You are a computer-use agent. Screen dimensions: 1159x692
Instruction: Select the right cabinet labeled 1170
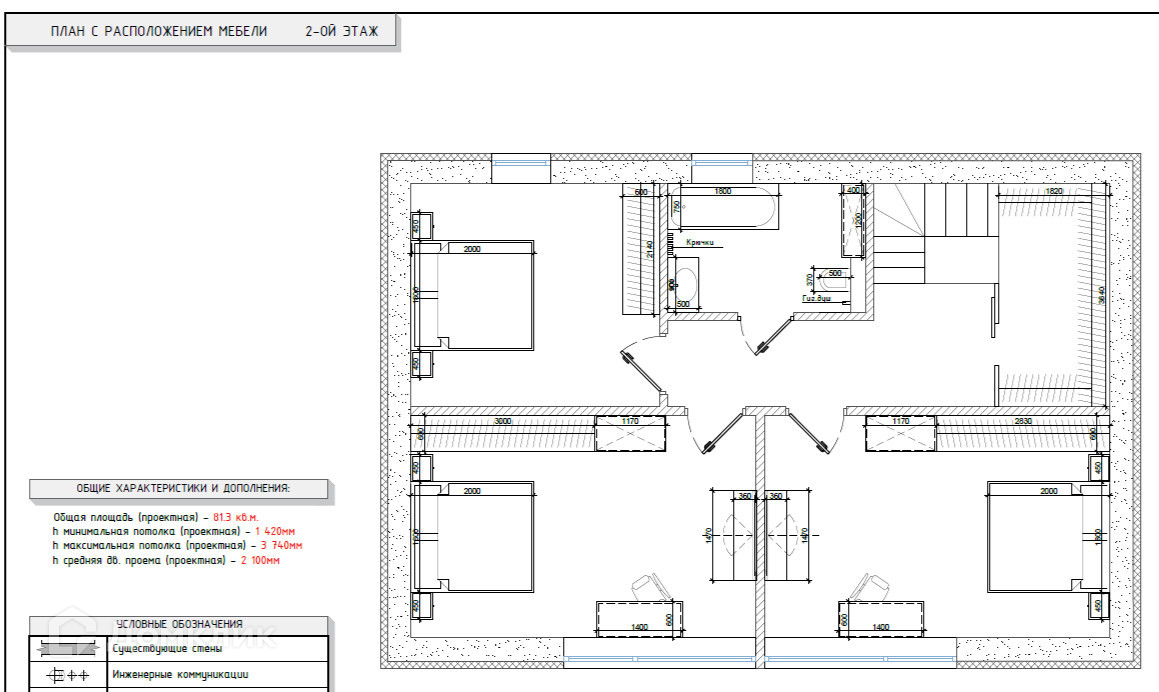(900, 433)
